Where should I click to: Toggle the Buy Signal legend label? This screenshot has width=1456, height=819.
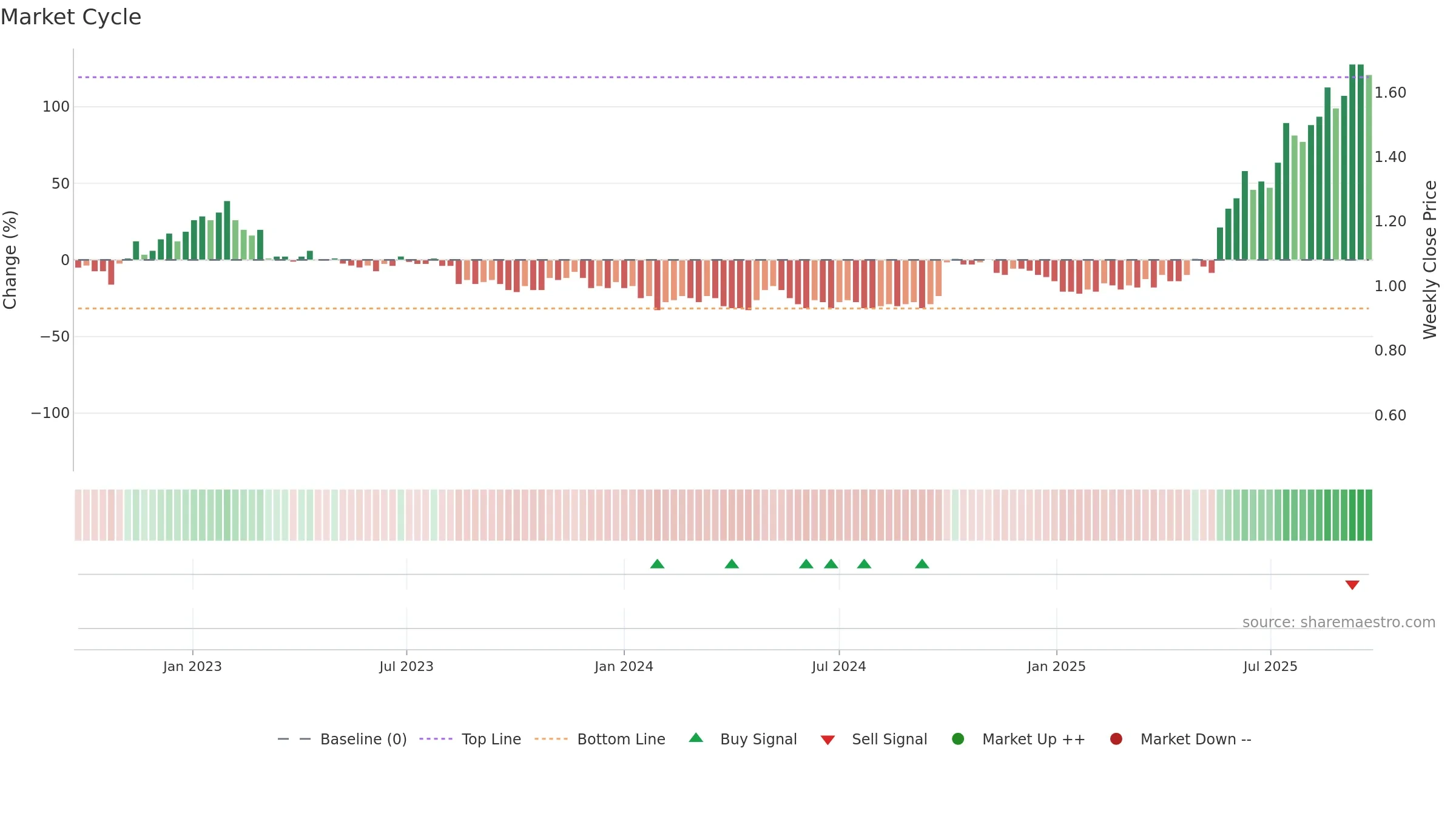coord(758,740)
